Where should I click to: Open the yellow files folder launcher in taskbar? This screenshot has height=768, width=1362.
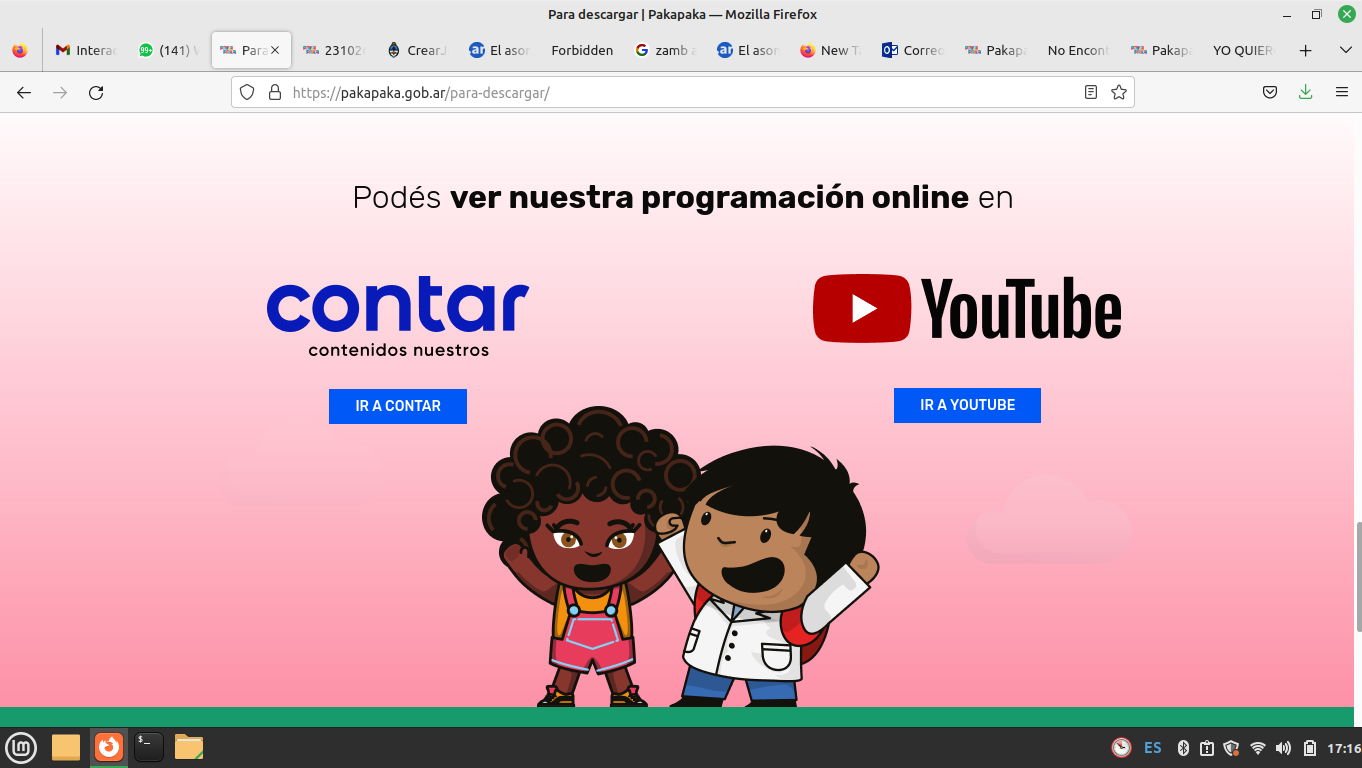tap(66, 747)
